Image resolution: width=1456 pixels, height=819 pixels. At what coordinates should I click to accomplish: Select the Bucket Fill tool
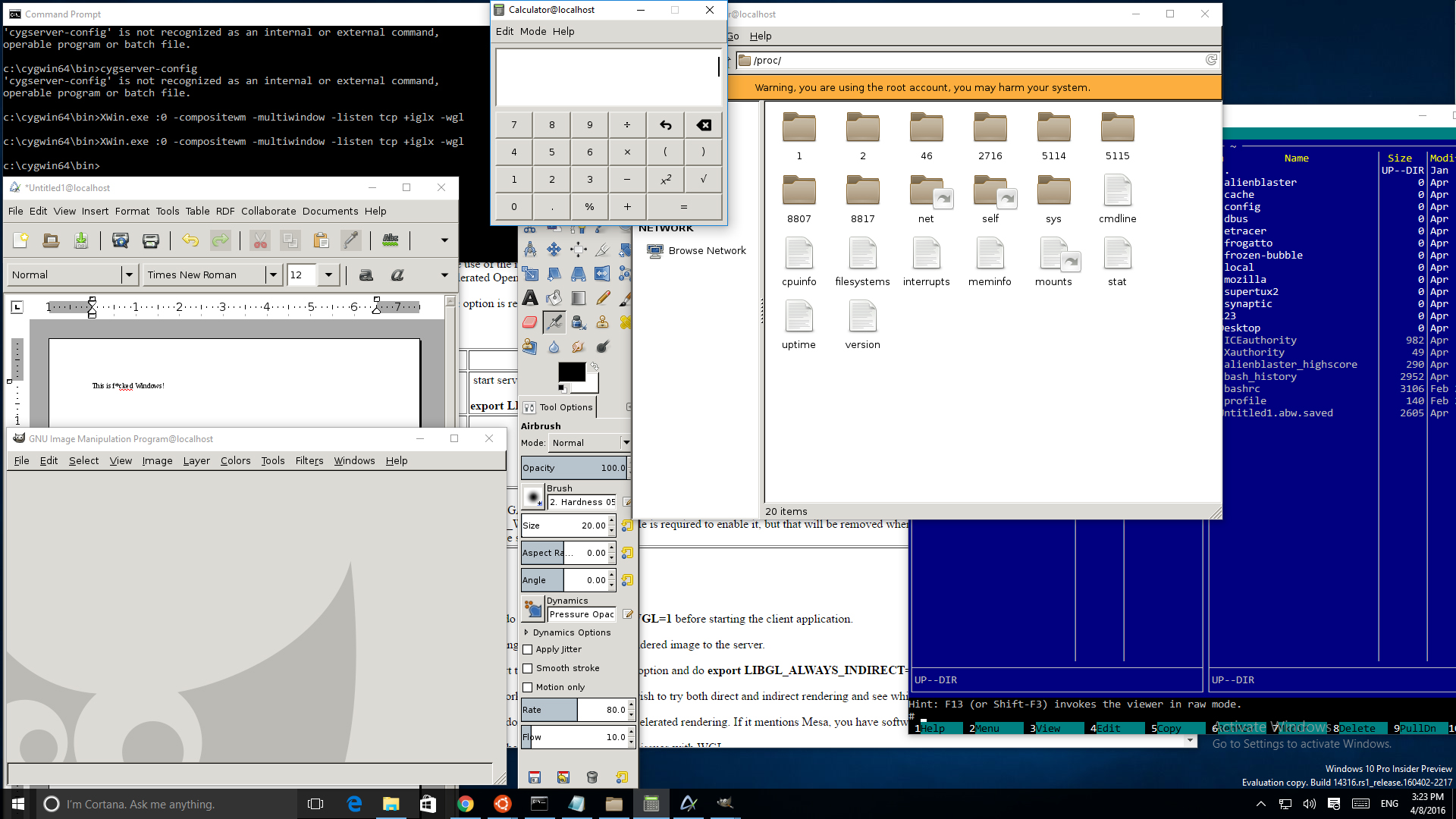click(x=554, y=298)
